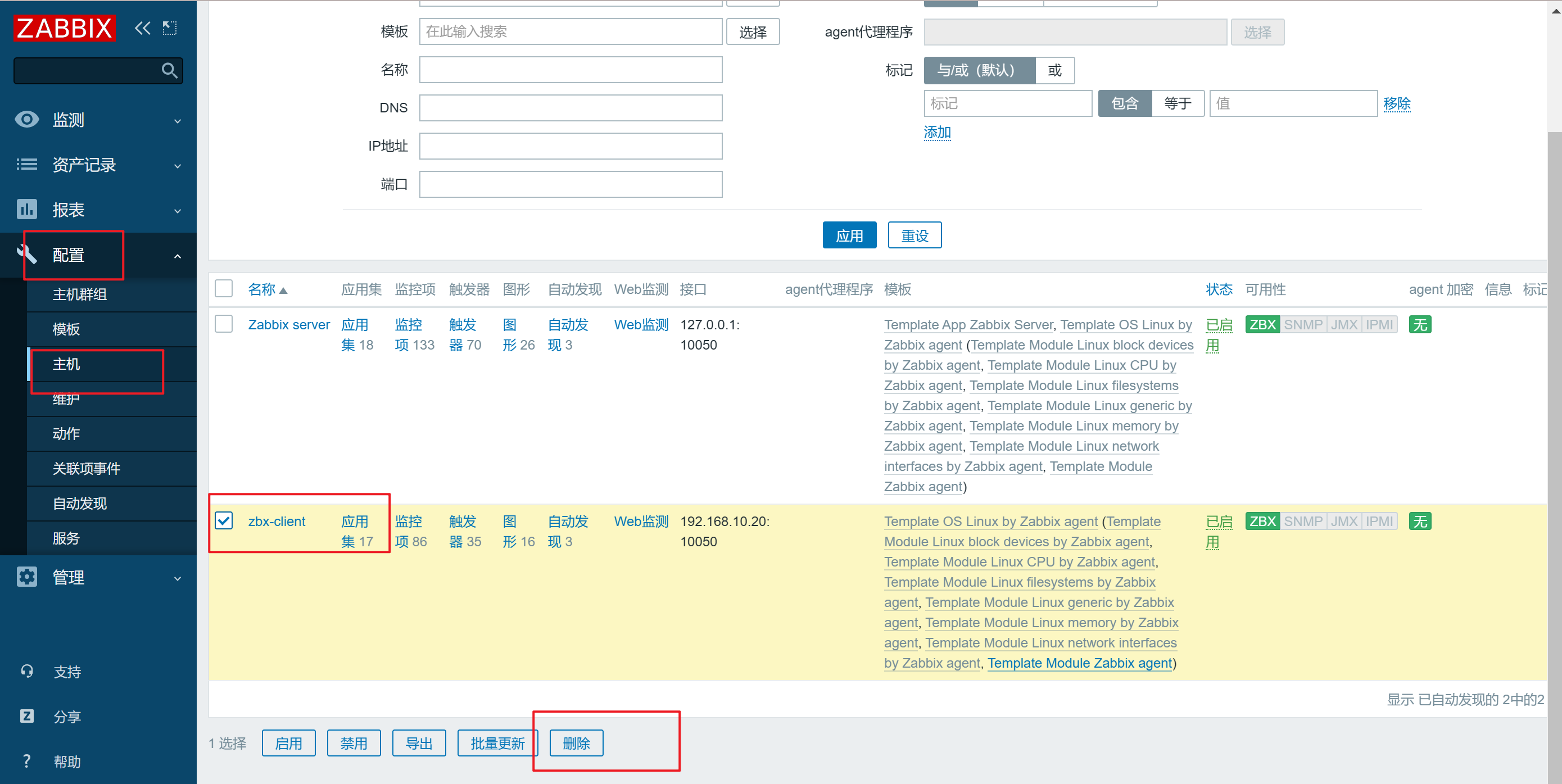The image size is (1562, 784).
Task: Click the eye icon for 监测
Action: click(26, 120)
